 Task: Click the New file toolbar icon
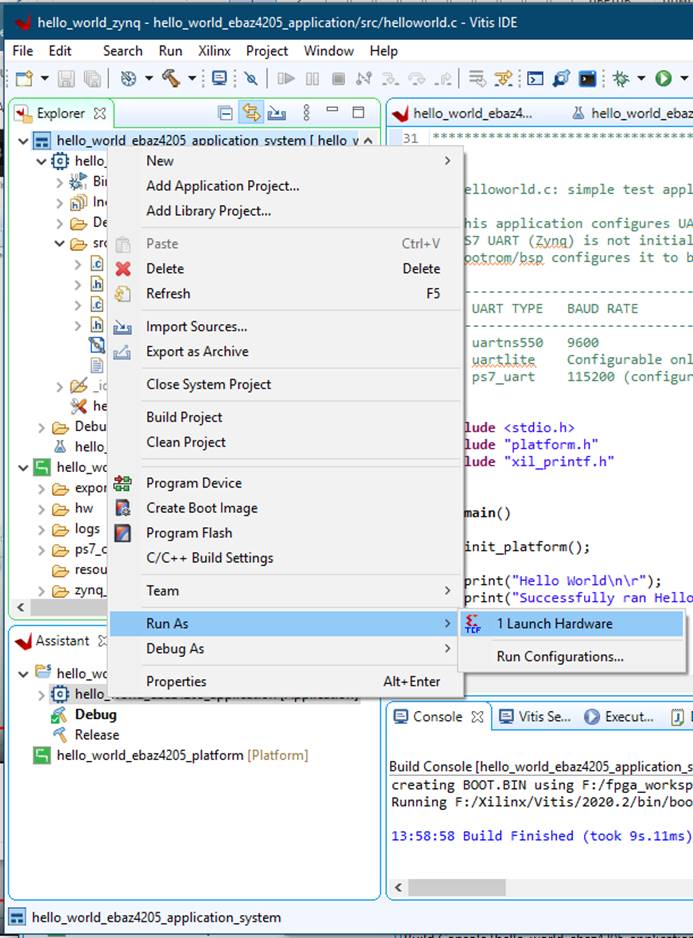point(22,78)
